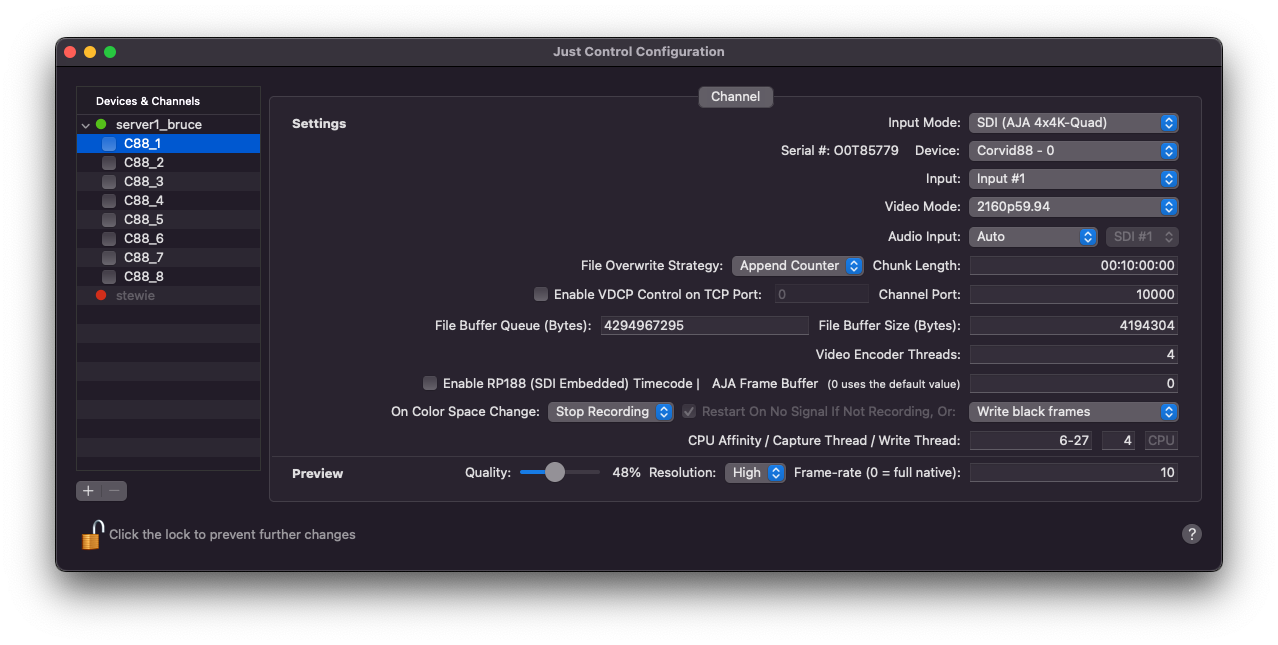The image size is (1278, 645).
Task: Click the preview Frame-rate field
Action: point(1073,473)
